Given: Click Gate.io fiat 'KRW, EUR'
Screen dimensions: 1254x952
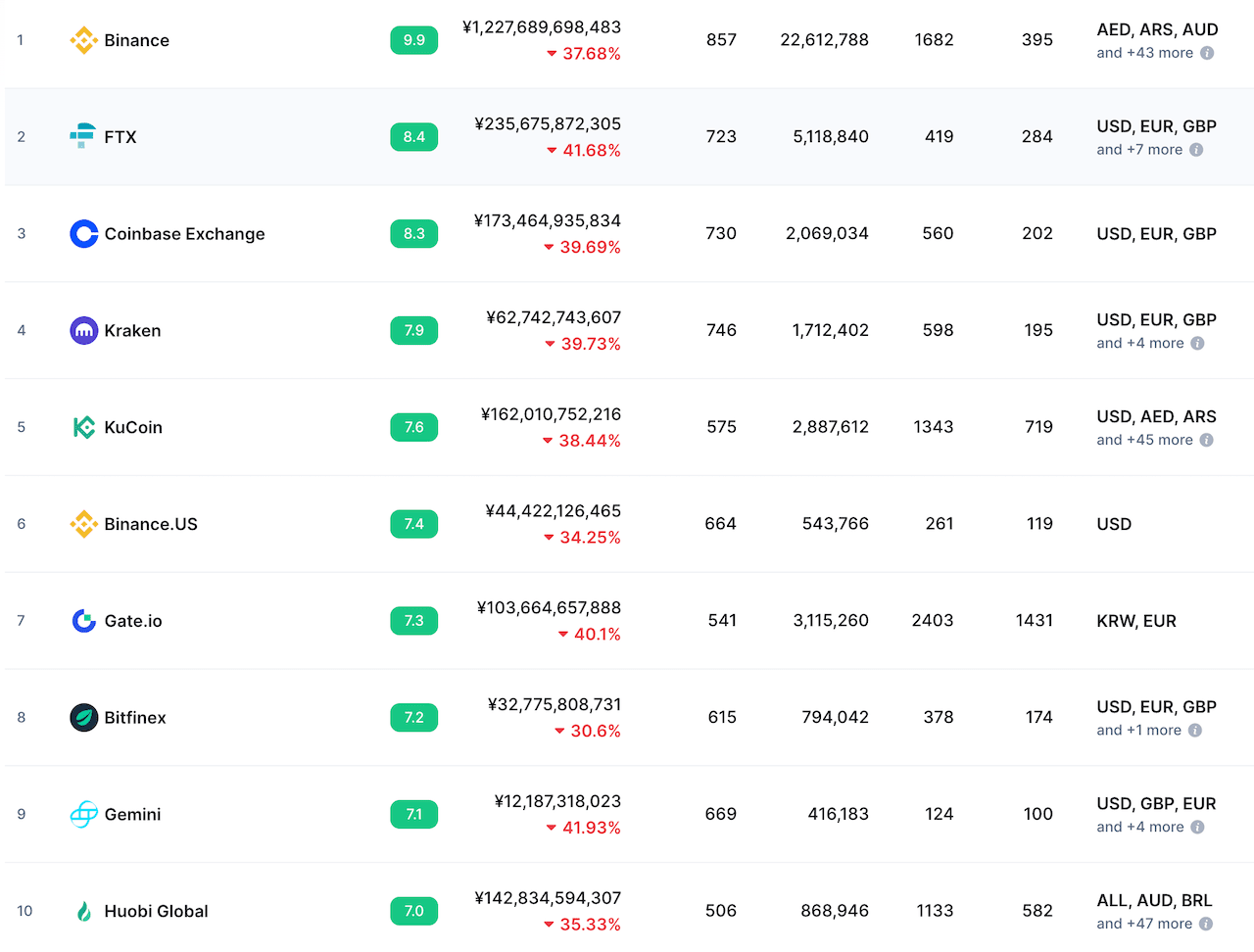Looking at the screenshot, I should [x=1136, y=621].
